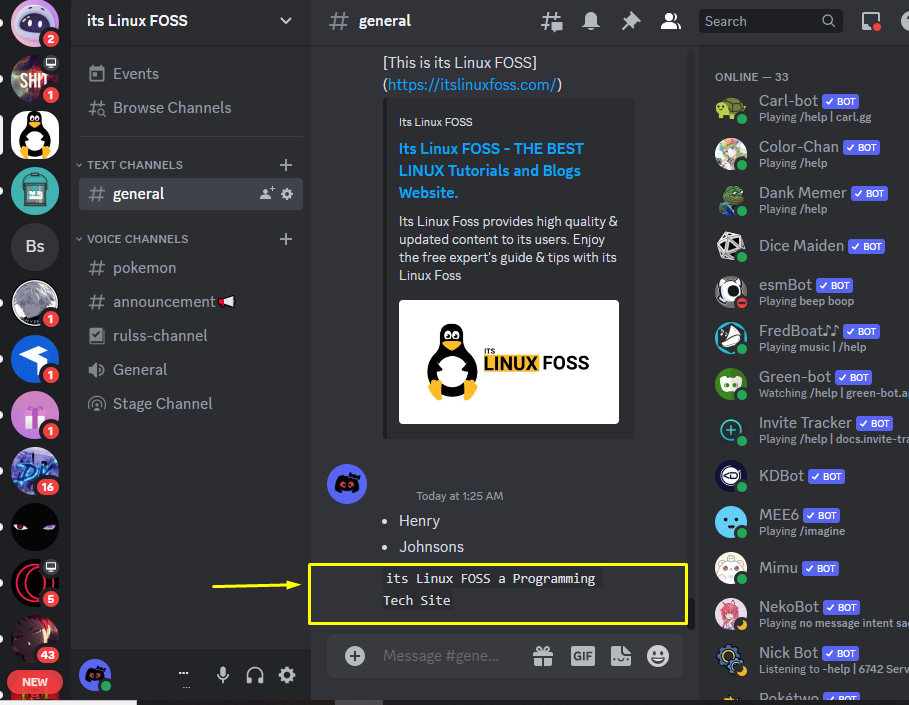Open embed title Its Linux FOSS link
The width and height of the screenshot is (909, 705).
tap(491, 170)
